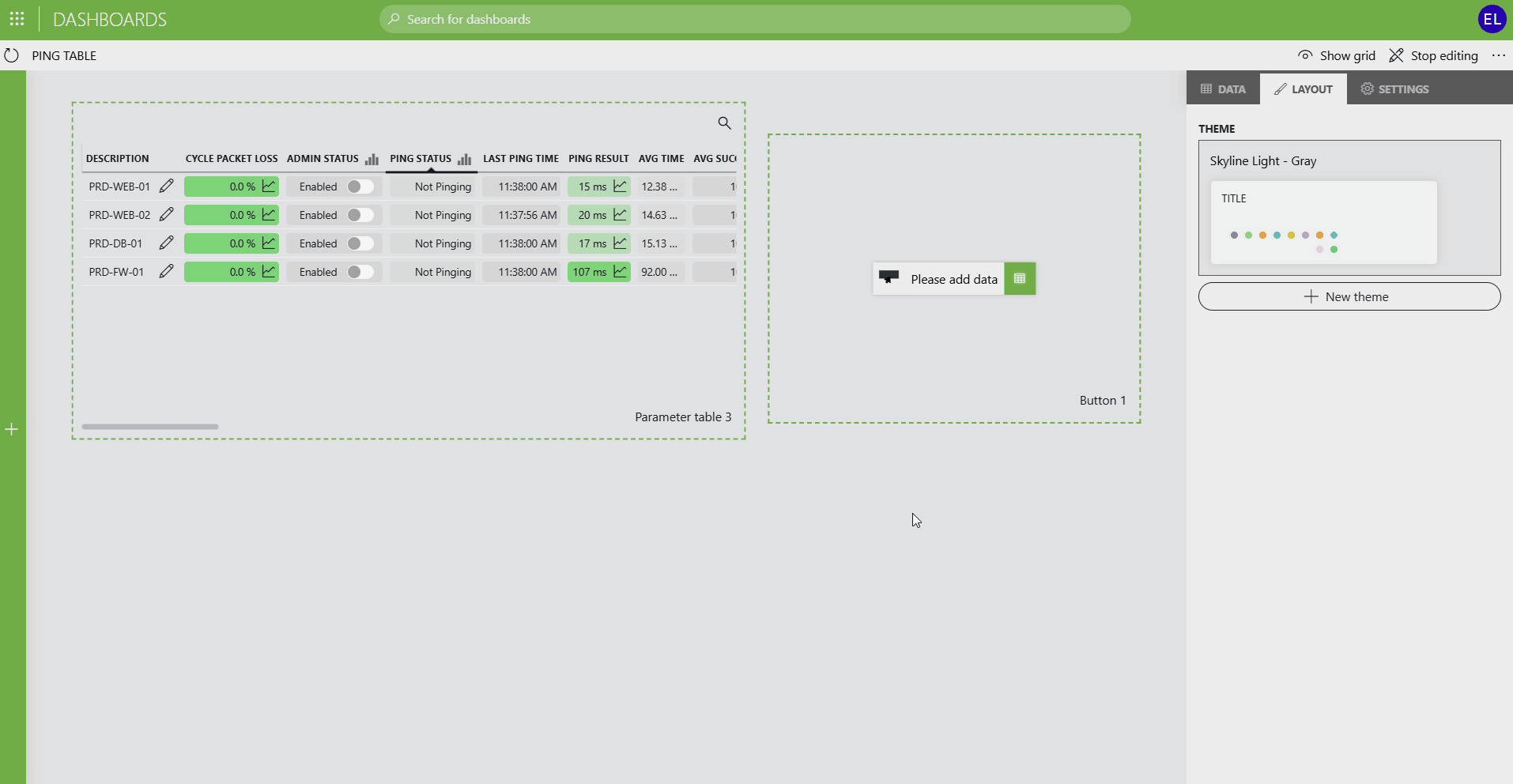Toggle admin status for PRD-FW-01
Screen dimensions: 1513x784
click(x=360, y=271)
